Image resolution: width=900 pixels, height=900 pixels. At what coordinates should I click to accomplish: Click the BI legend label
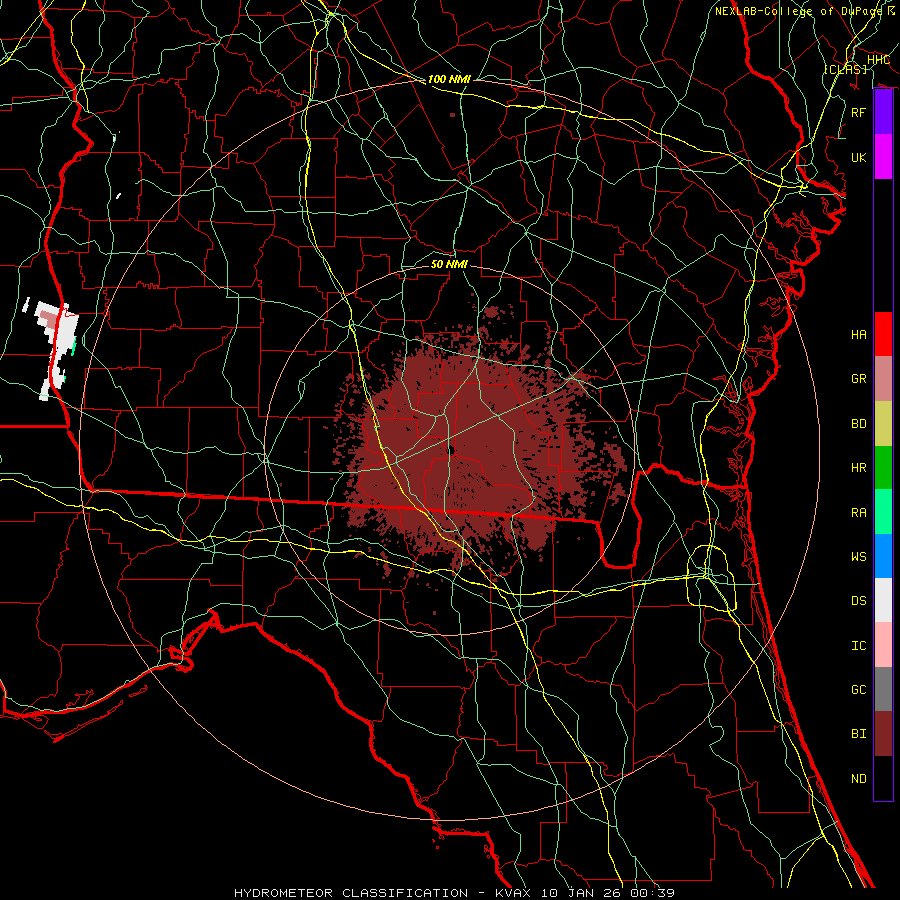pyautogui.click(x=859, y=734)
